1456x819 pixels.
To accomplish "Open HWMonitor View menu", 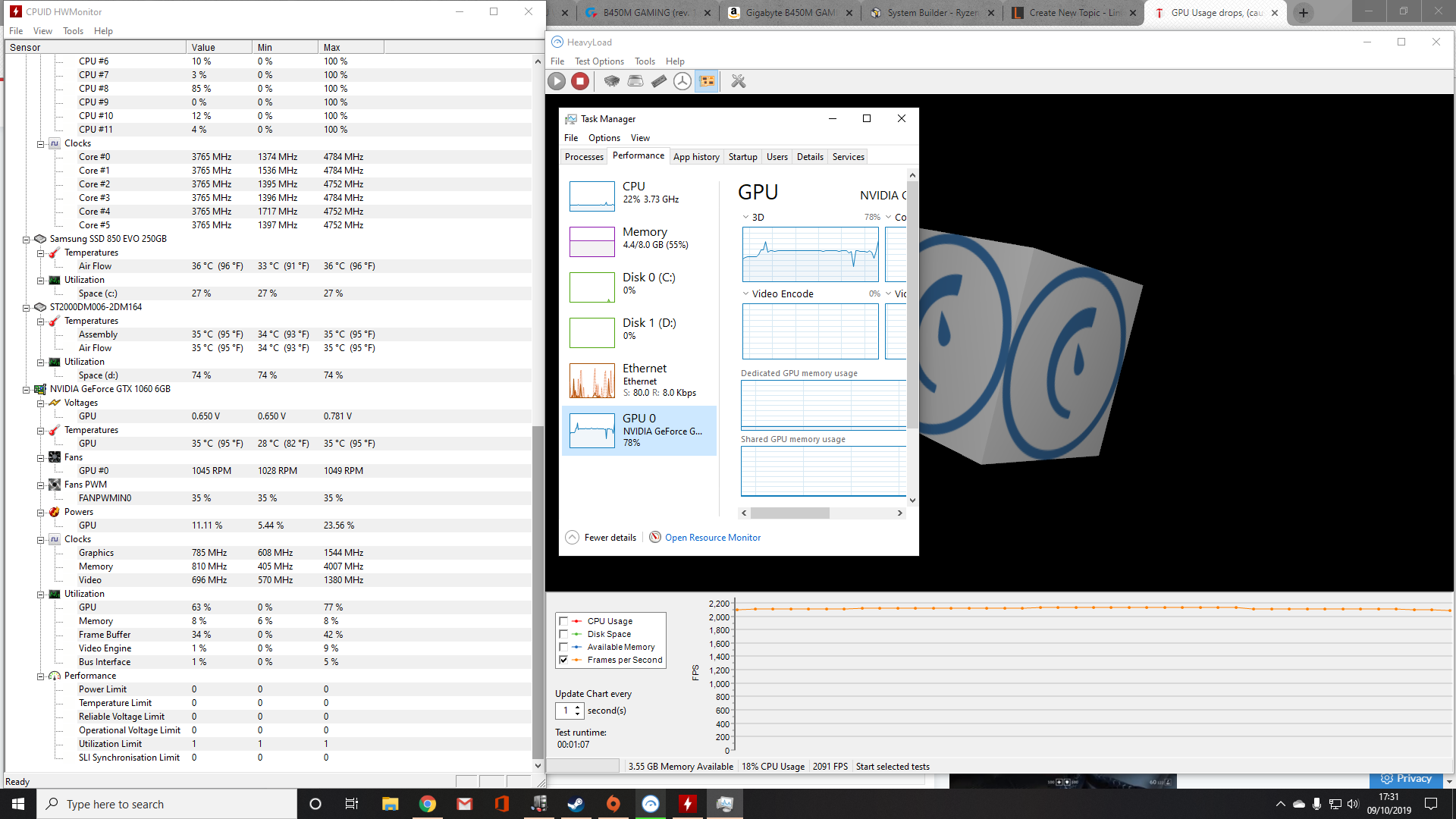I will coord(42,31).
